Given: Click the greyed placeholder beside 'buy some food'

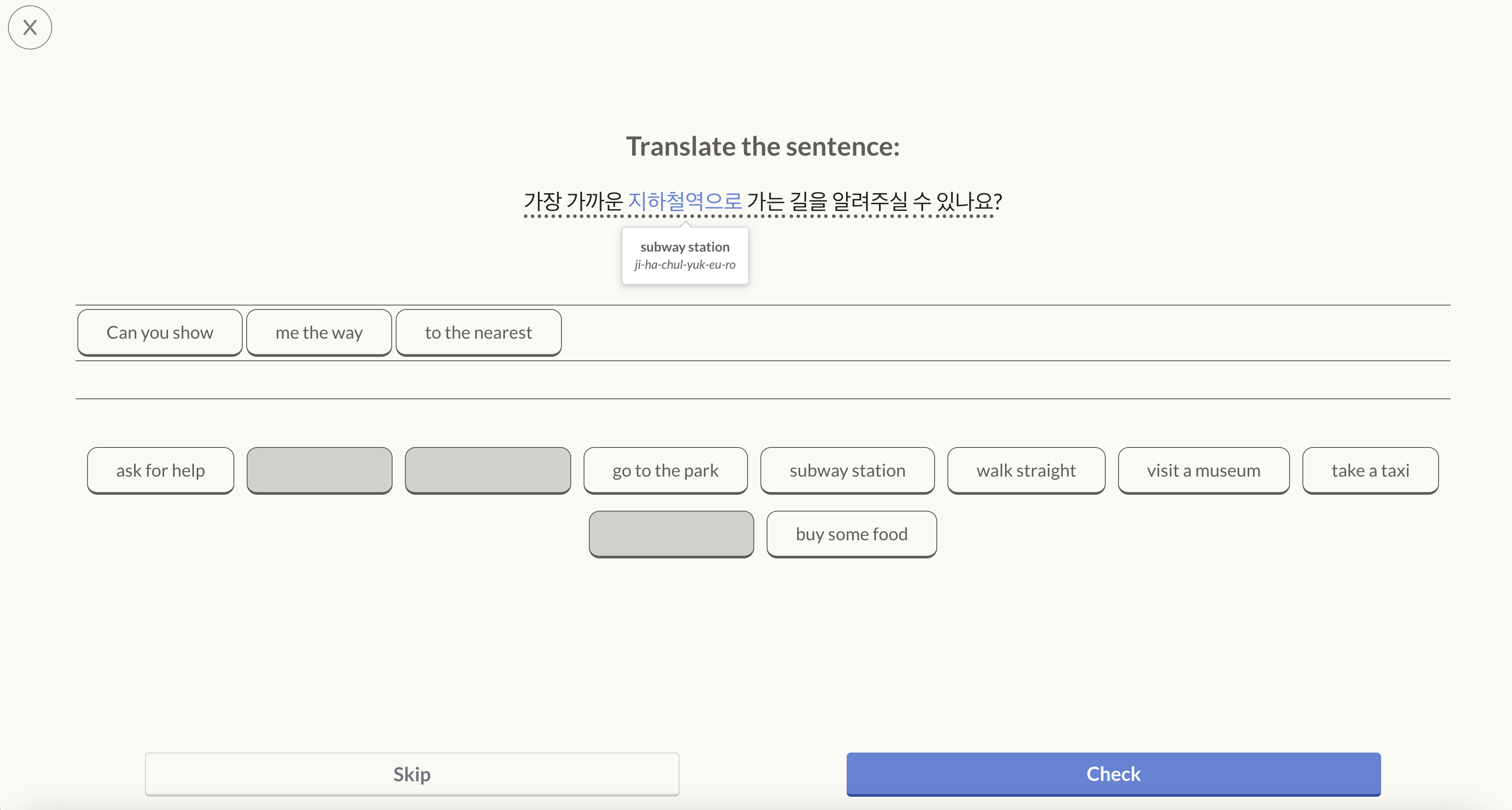Looking at the screenshot, I should (671, 534).
